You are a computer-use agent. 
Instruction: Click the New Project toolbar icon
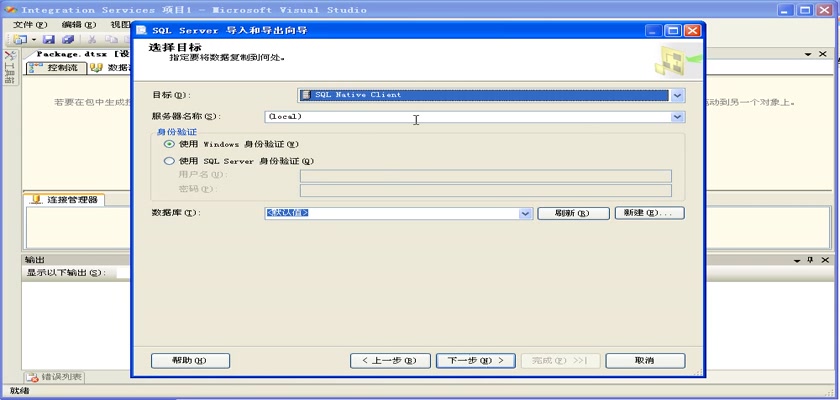pyautogui.click(x=20, y=40)
